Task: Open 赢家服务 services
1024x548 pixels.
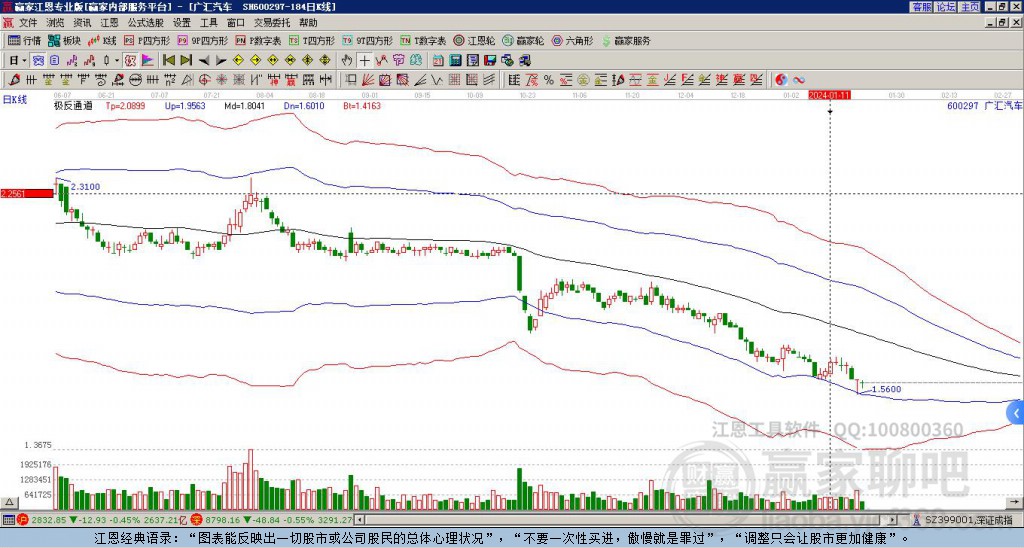Action: click(626, 40)
